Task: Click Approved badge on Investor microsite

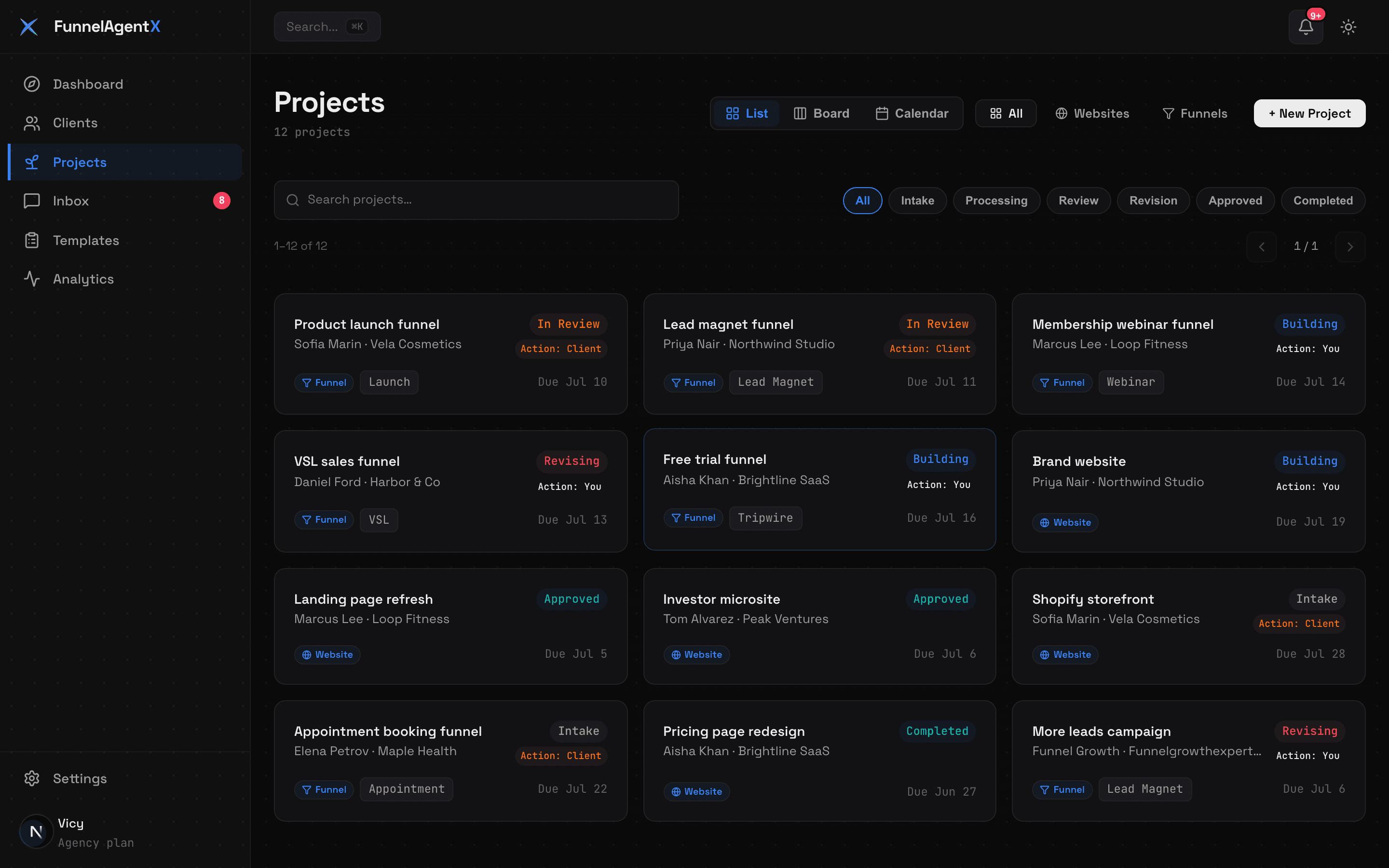Action: tap(941, 599)
